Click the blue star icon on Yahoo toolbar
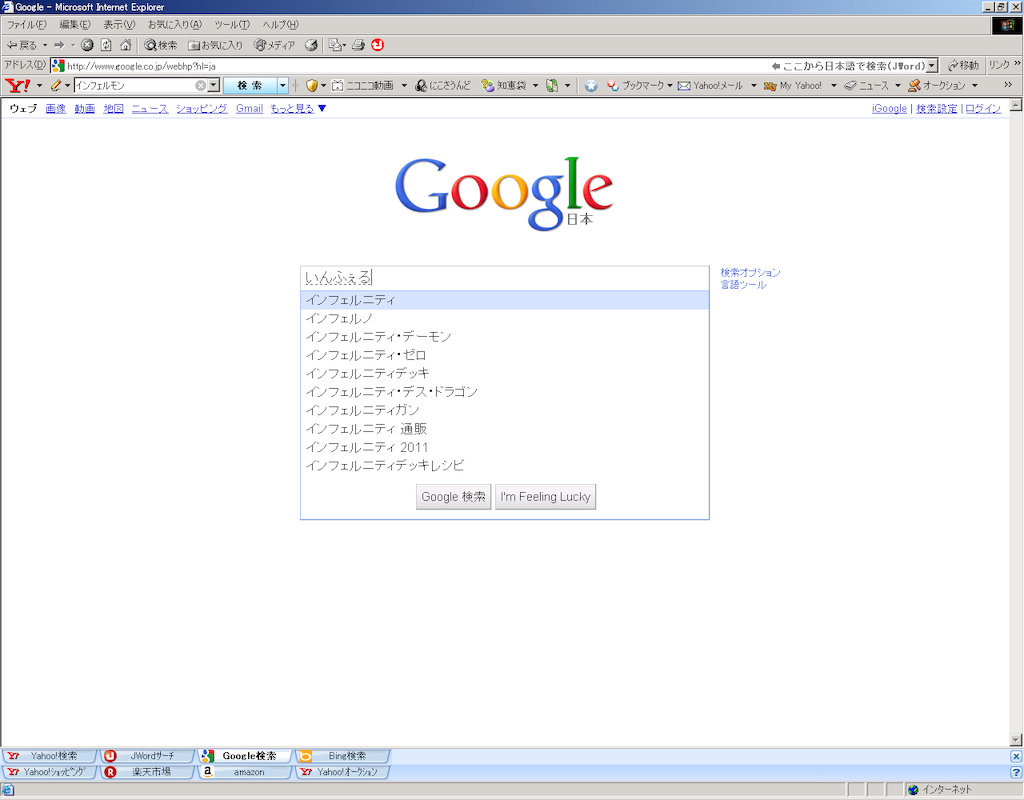The height and width of the screenshot is (800, 1024). 591,86
